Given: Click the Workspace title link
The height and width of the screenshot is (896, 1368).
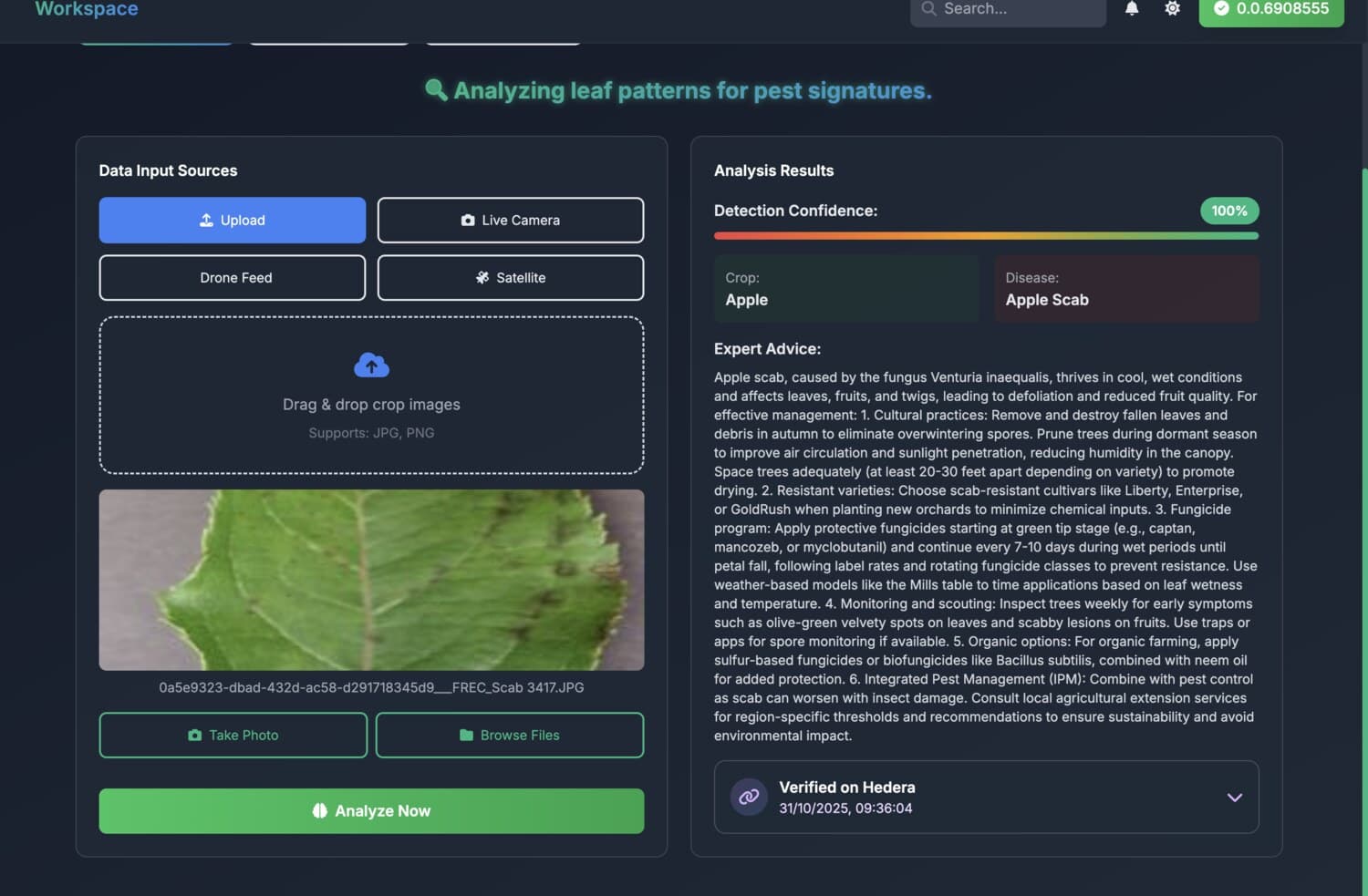Looking at the screenshot, I should coord(87,9).
